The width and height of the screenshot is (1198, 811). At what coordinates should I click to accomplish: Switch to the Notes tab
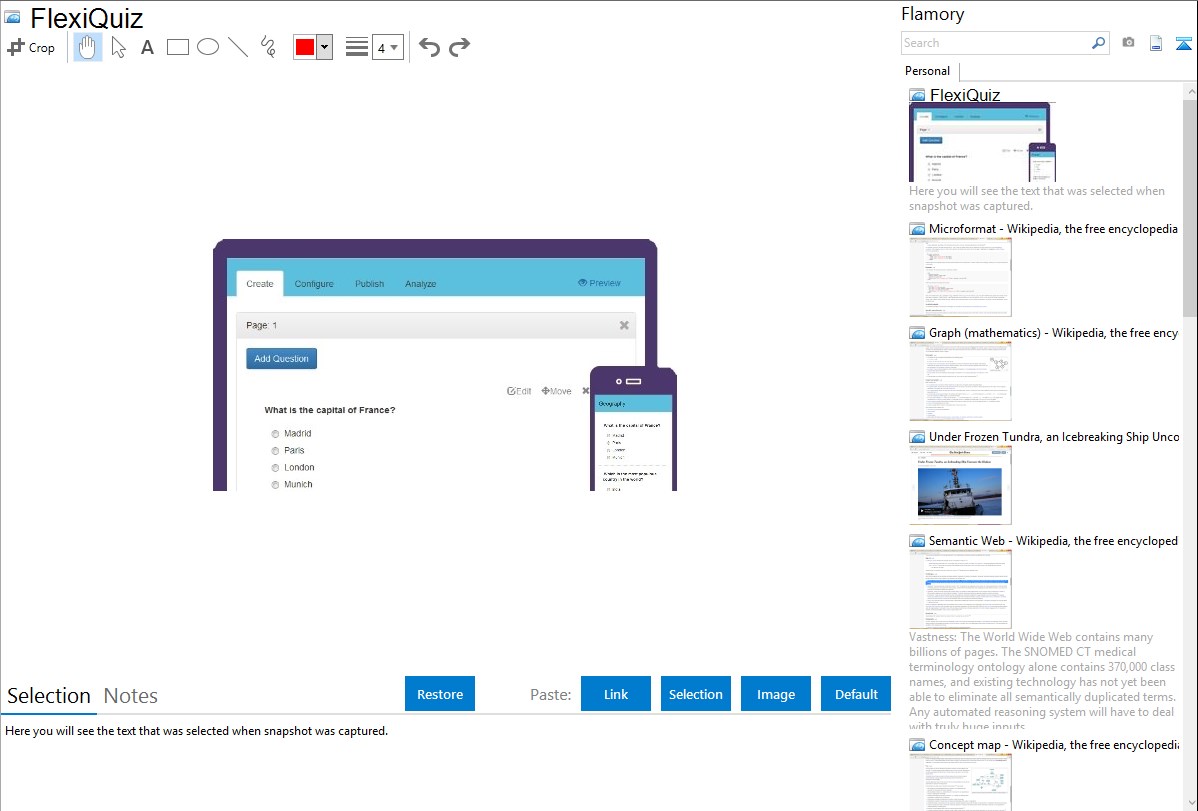(x=131, y=696)
